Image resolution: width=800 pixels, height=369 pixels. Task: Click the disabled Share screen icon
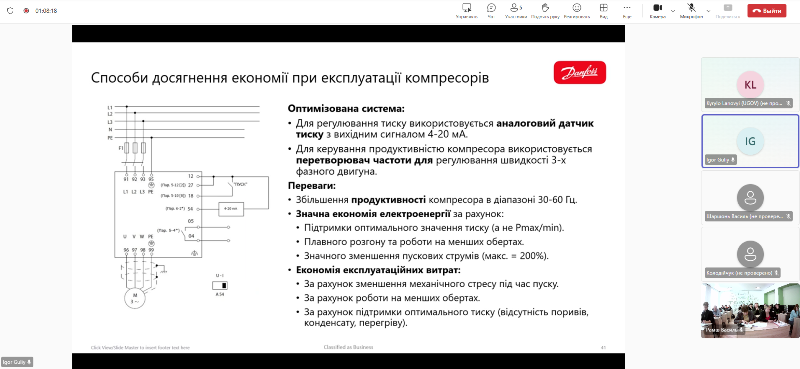point(728,10)
